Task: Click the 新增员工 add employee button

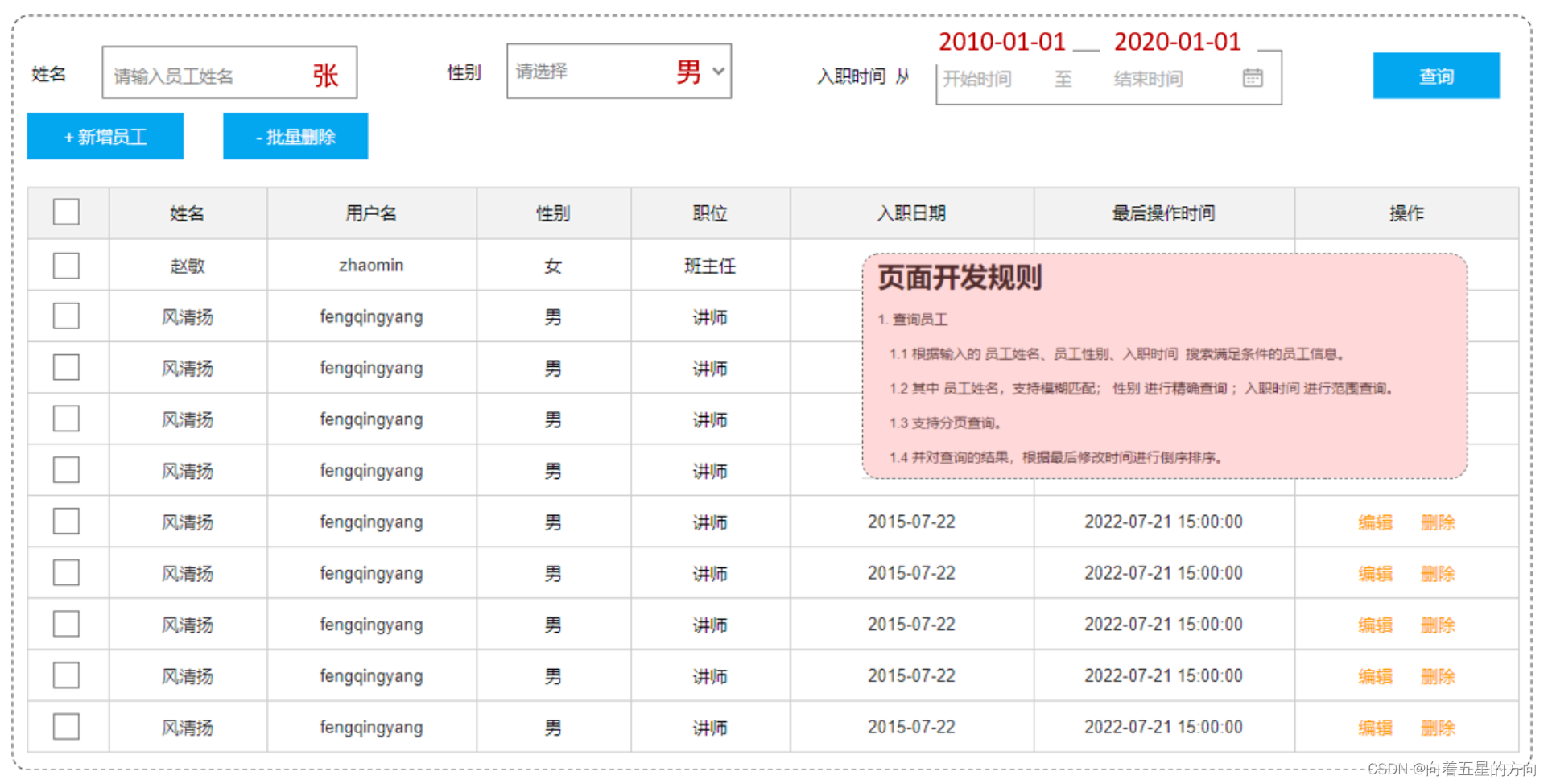Action: [x=105, y=136]
